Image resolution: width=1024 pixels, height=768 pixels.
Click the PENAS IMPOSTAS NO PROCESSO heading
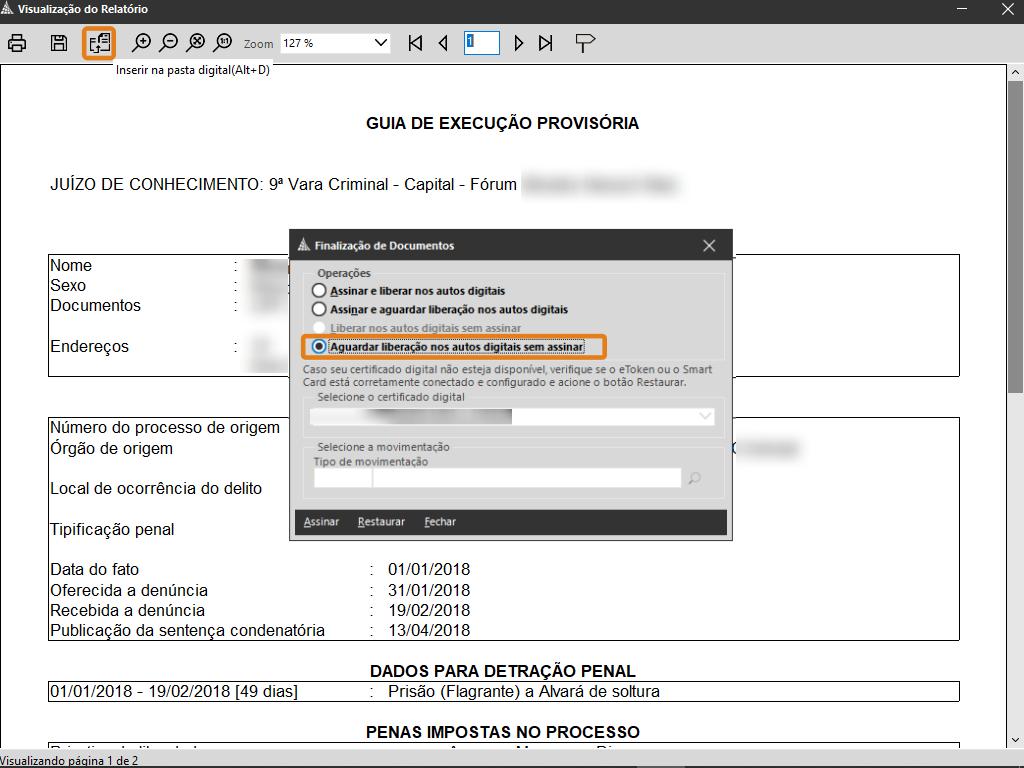503,732
